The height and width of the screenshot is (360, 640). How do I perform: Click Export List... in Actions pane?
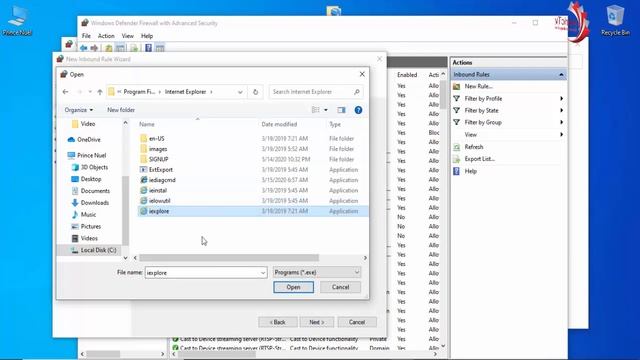click(480, 159)
